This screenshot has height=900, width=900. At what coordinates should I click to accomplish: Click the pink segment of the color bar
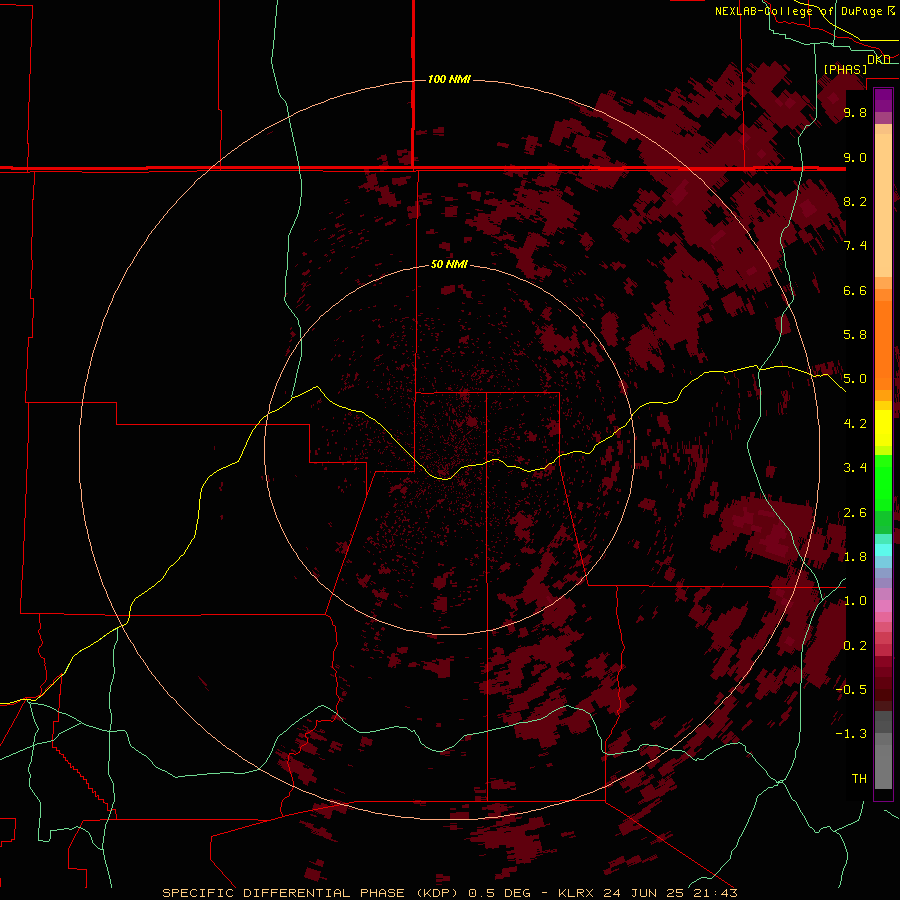click(883, 606)
